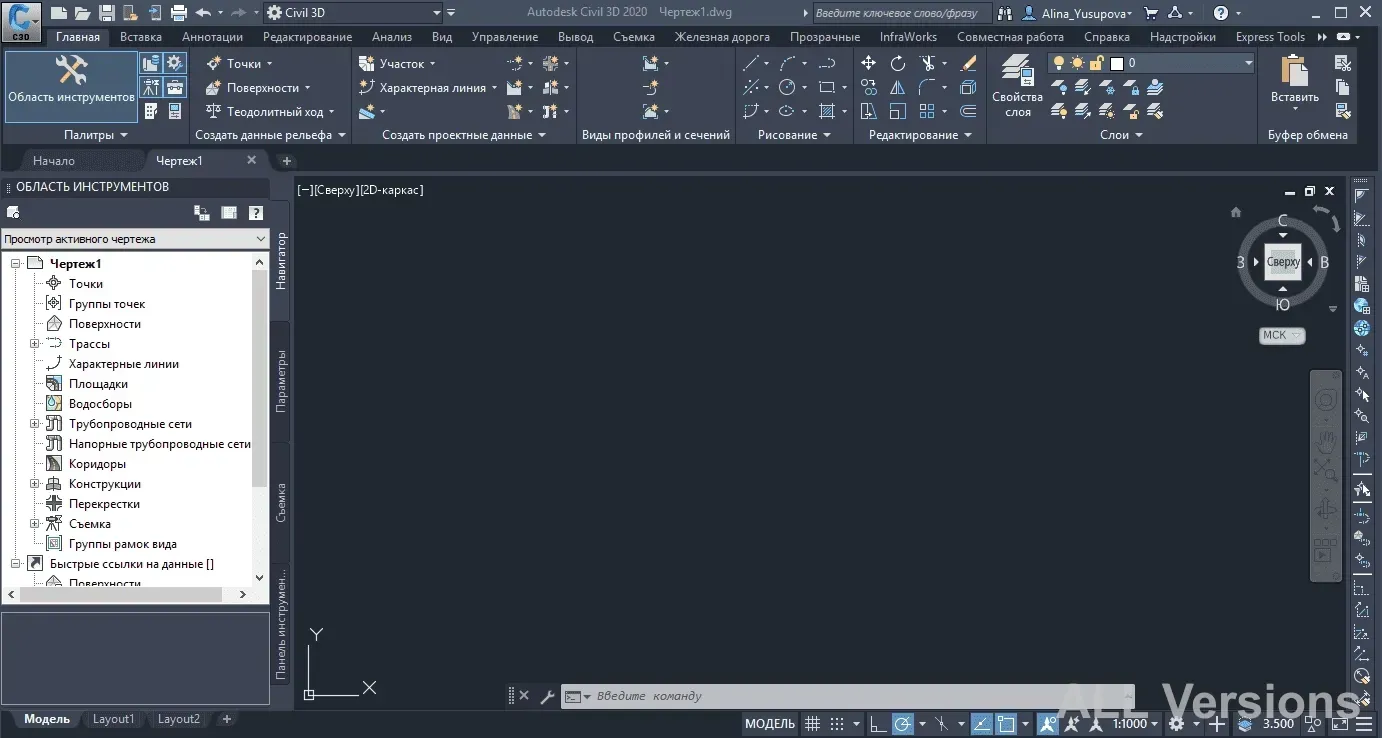Toggle snap mode in the status bar
Screen dimensions: 1382x738
coord(837,723)
